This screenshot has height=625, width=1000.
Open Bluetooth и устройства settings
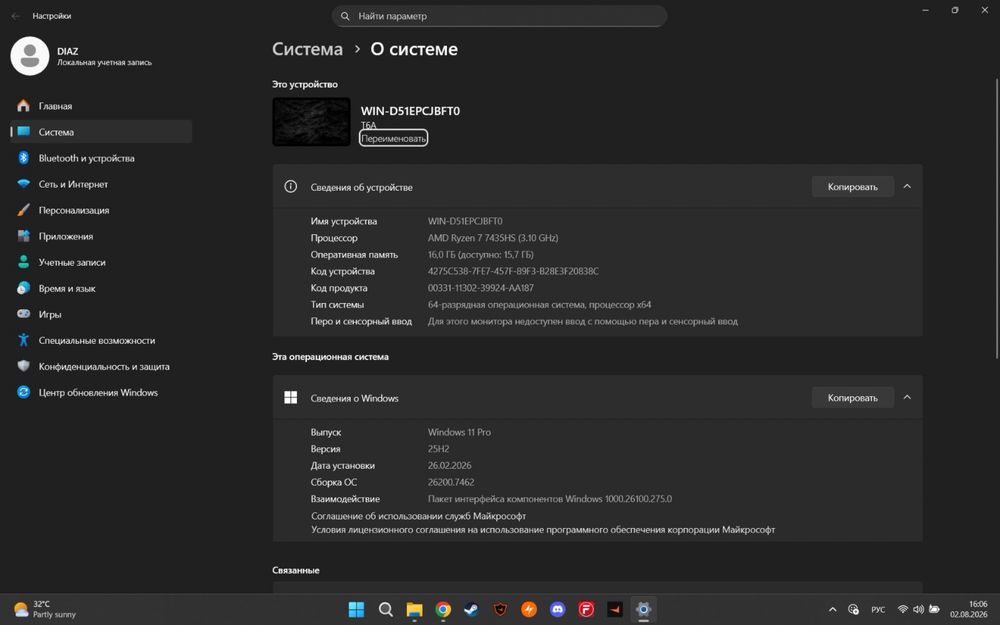click(101, 158)
